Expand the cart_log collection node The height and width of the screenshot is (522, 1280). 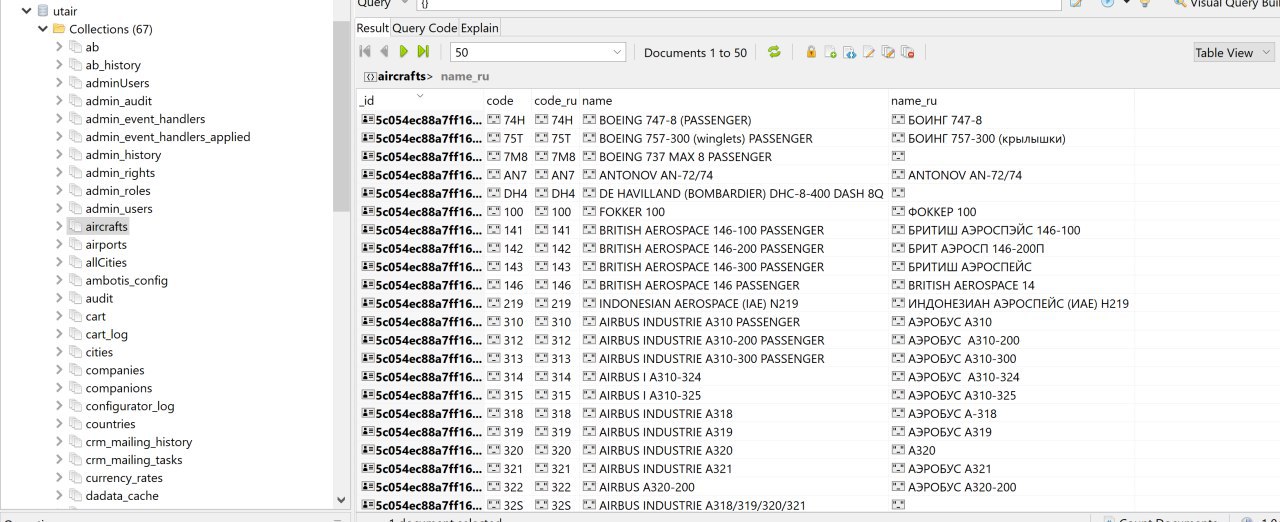point(59,334)
